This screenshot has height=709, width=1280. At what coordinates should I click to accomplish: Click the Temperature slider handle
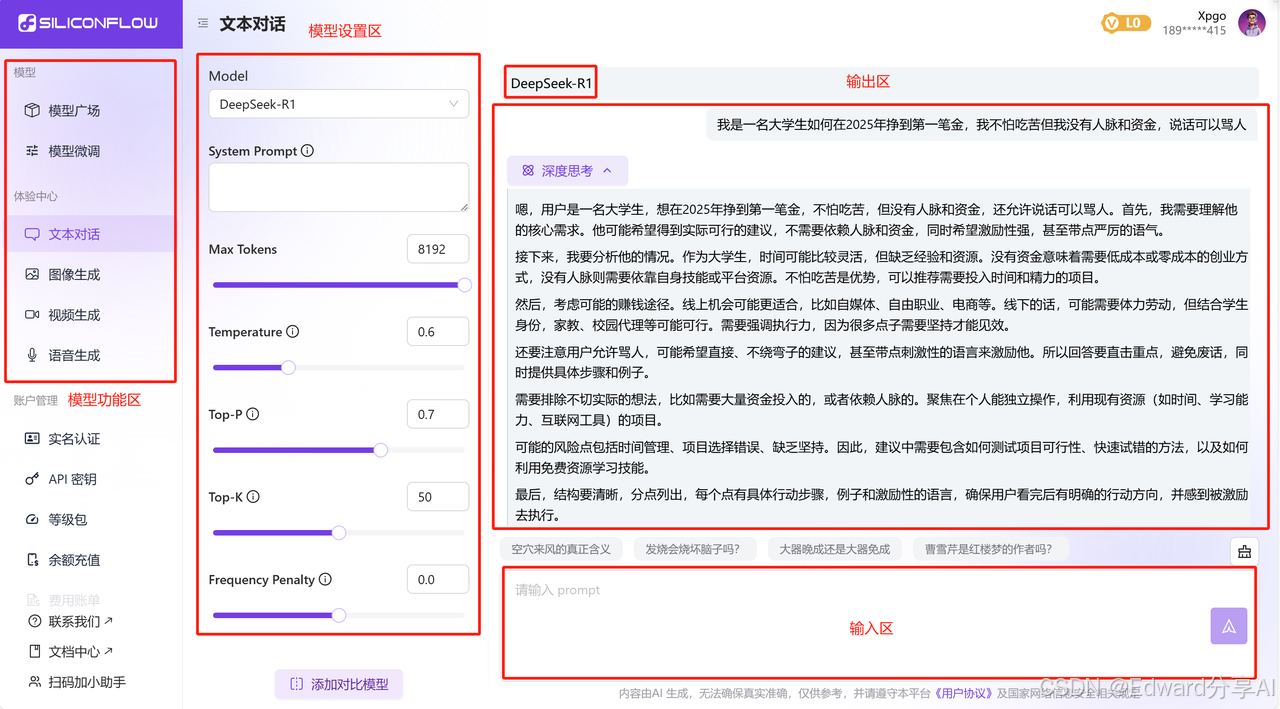[288, 367]
